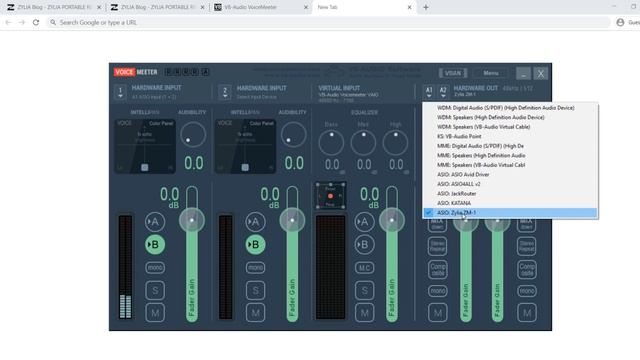
Task: Close the VB-Audio VoiceMeeter browser tab
Action: tap(306, 7)
